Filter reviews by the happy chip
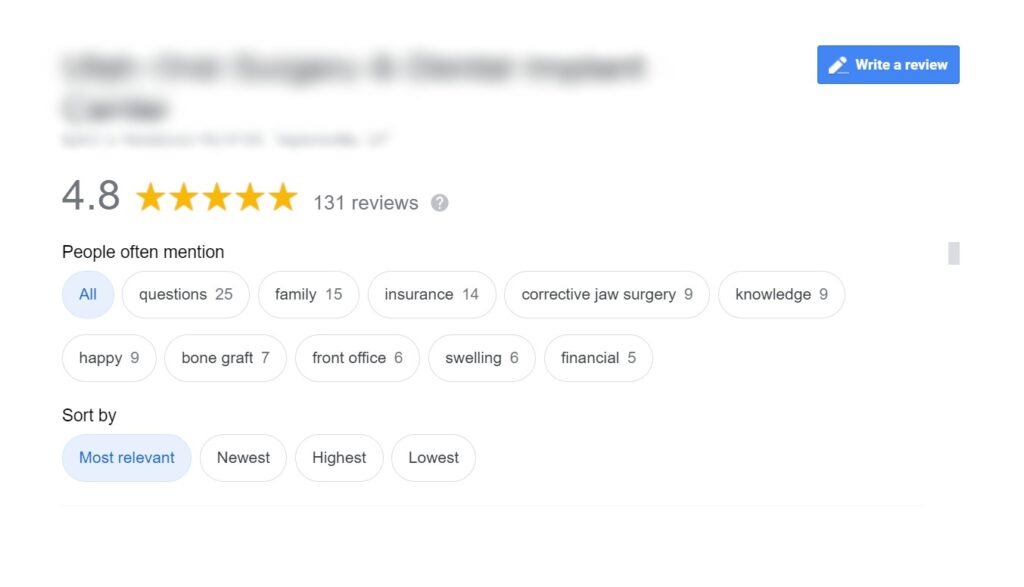 [109, 358]
